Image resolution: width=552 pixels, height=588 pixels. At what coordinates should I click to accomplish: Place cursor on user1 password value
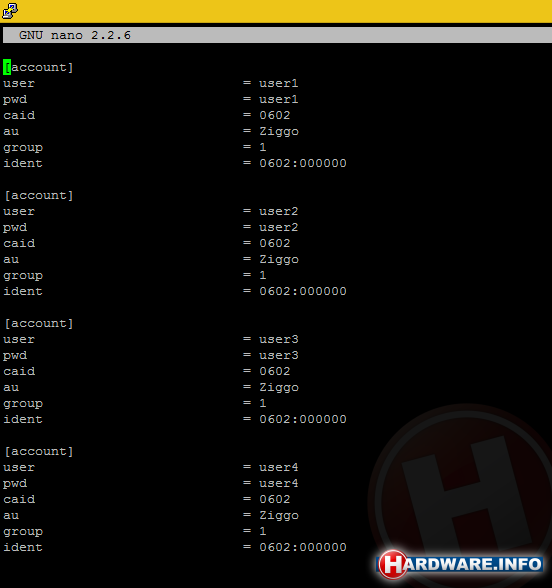(279, 99)
